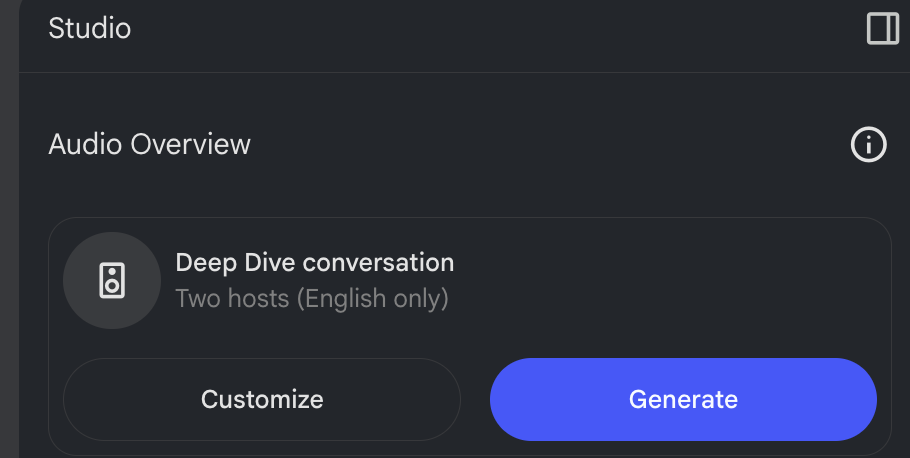Generate the Deep Dive audio overview
The image size is (910, 458).
(683, 399)
